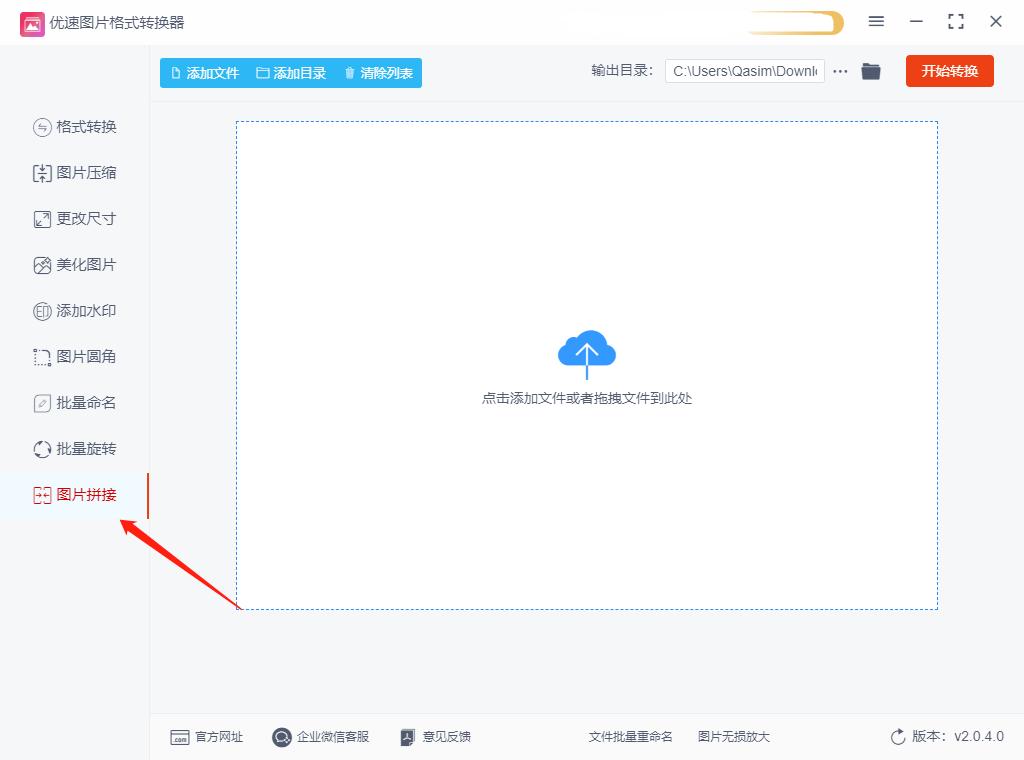1024x760 pixels.
Task: Open the hamburger menu at top right
Action: pyautogui.click(x=876, y=20)
